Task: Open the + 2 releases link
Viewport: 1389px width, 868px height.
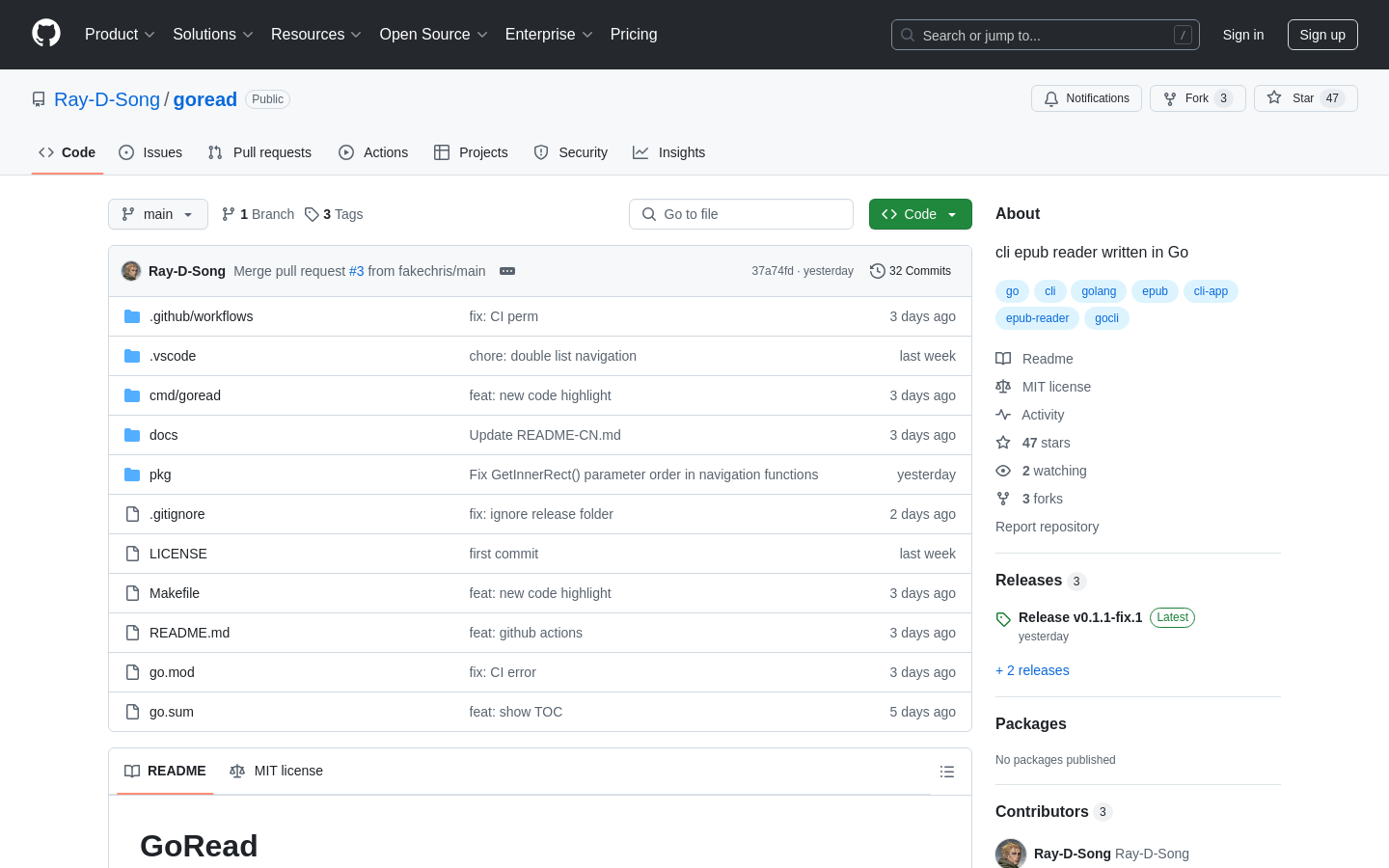Action: click(1032, 670)
